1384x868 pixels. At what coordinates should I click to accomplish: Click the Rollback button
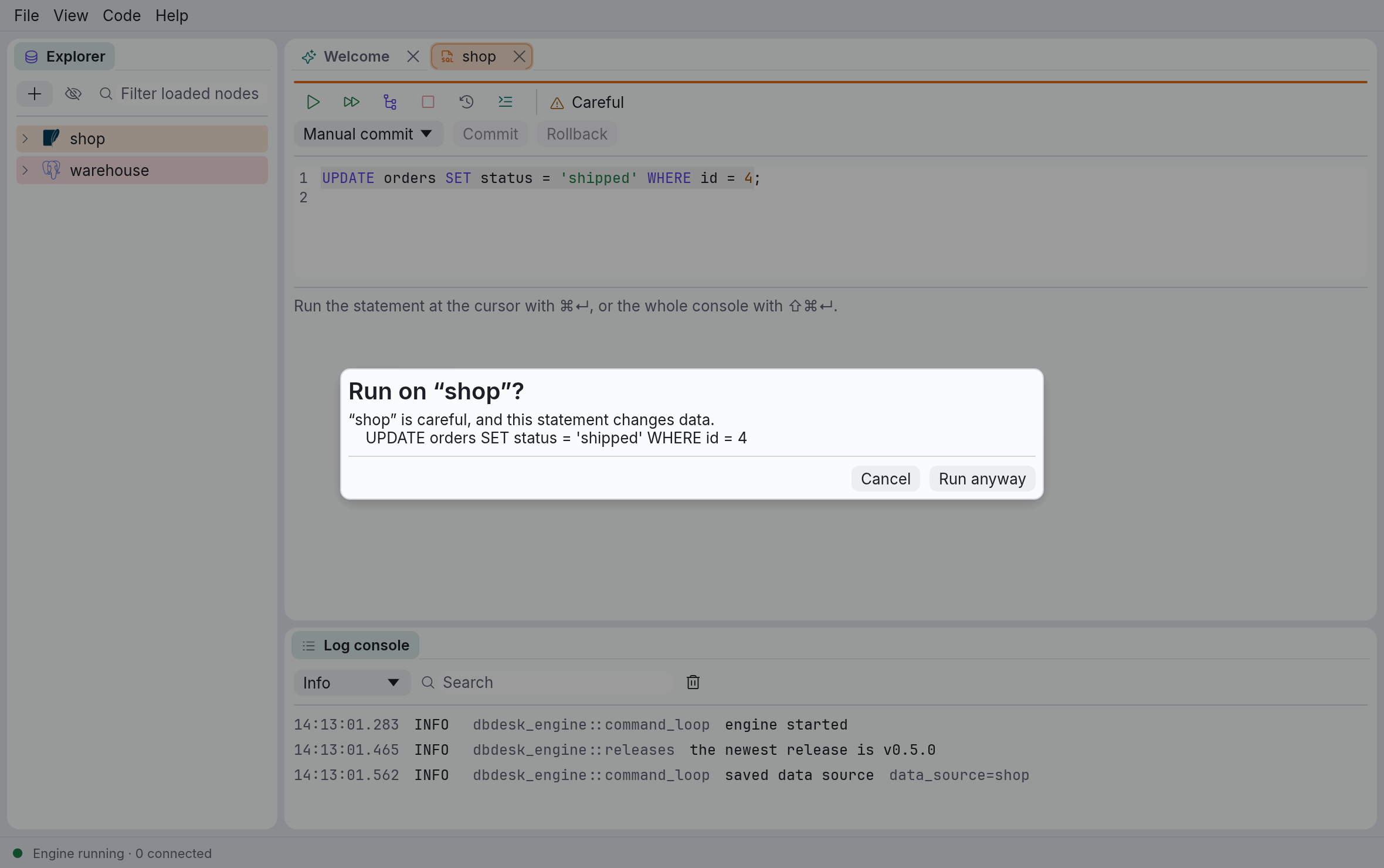click(577, 134)
